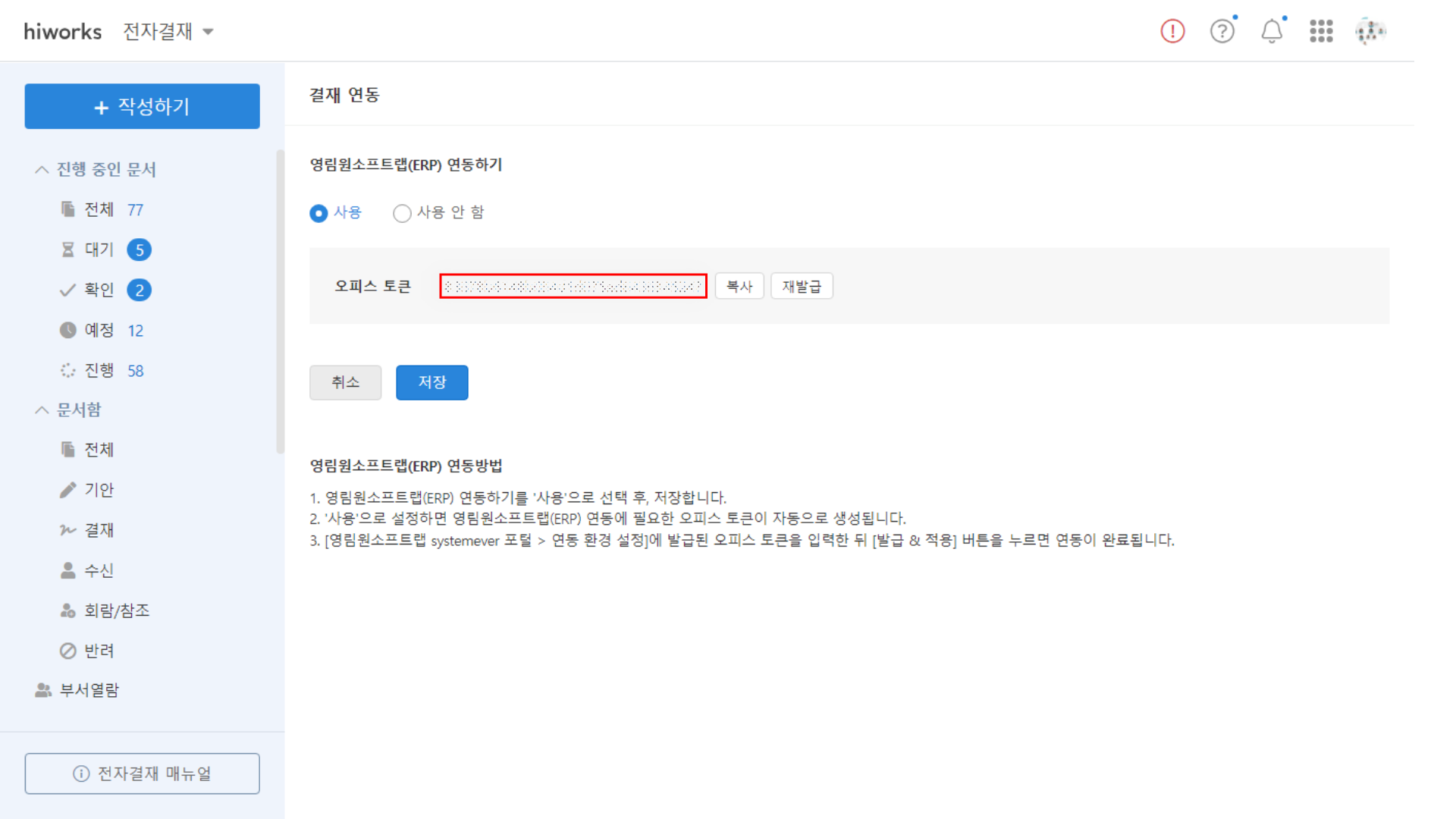
Task: Click the 저장 save button
Action: pos(432,382)
